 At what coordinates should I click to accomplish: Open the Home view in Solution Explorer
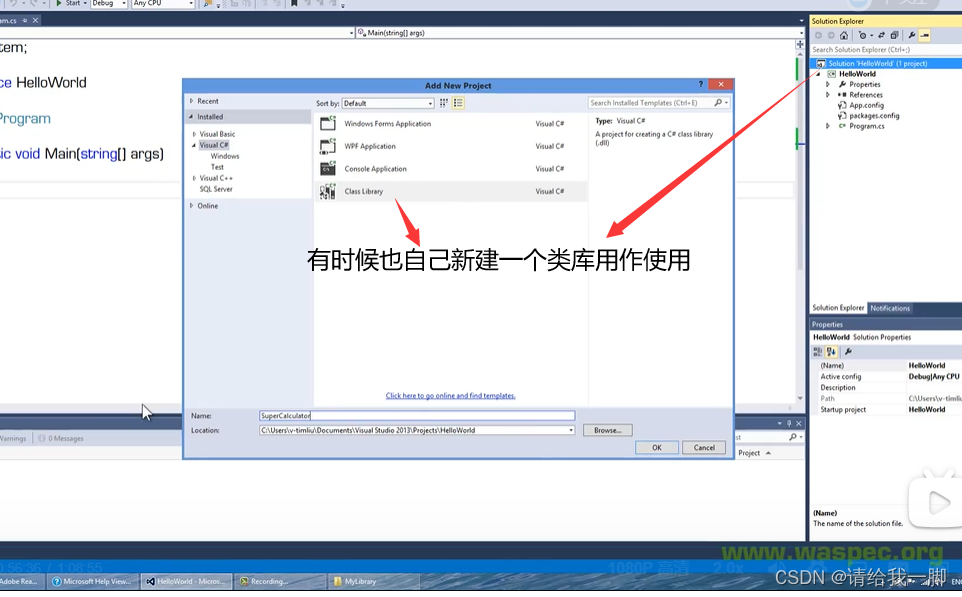[844, 36]
